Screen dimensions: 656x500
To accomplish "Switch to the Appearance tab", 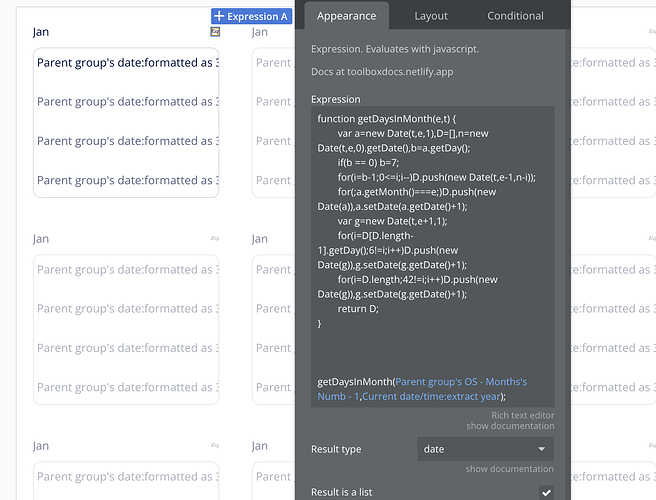I will 346,16.
